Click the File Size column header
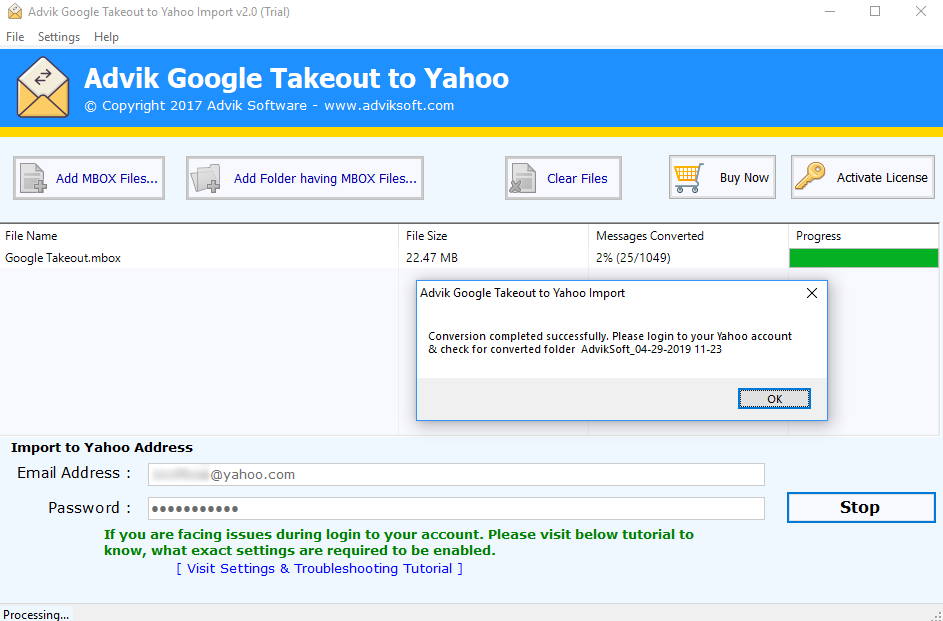Image resolution: width=943 pixels, height=621 pixels. (493, 236)
